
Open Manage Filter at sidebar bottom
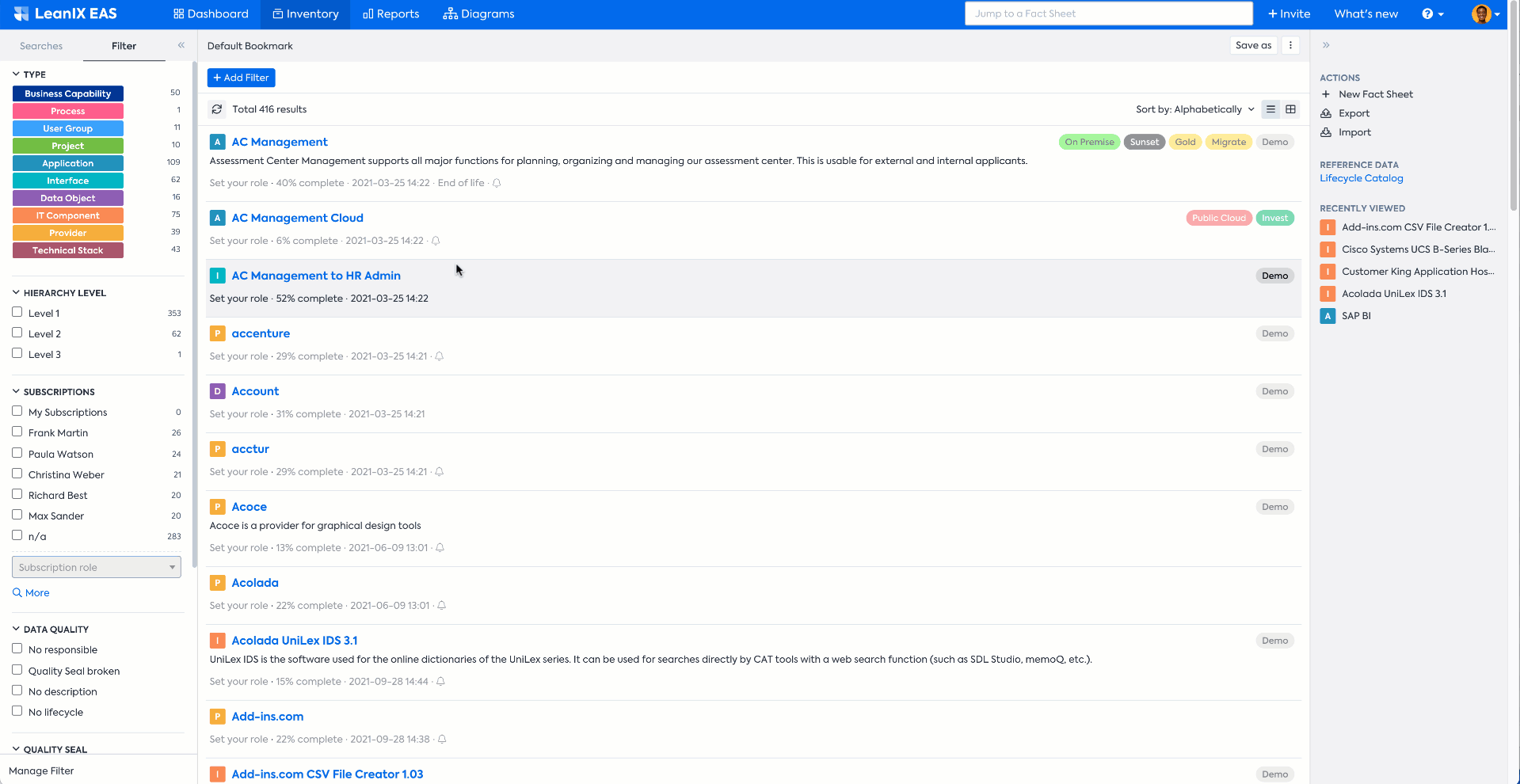point(41,771)
